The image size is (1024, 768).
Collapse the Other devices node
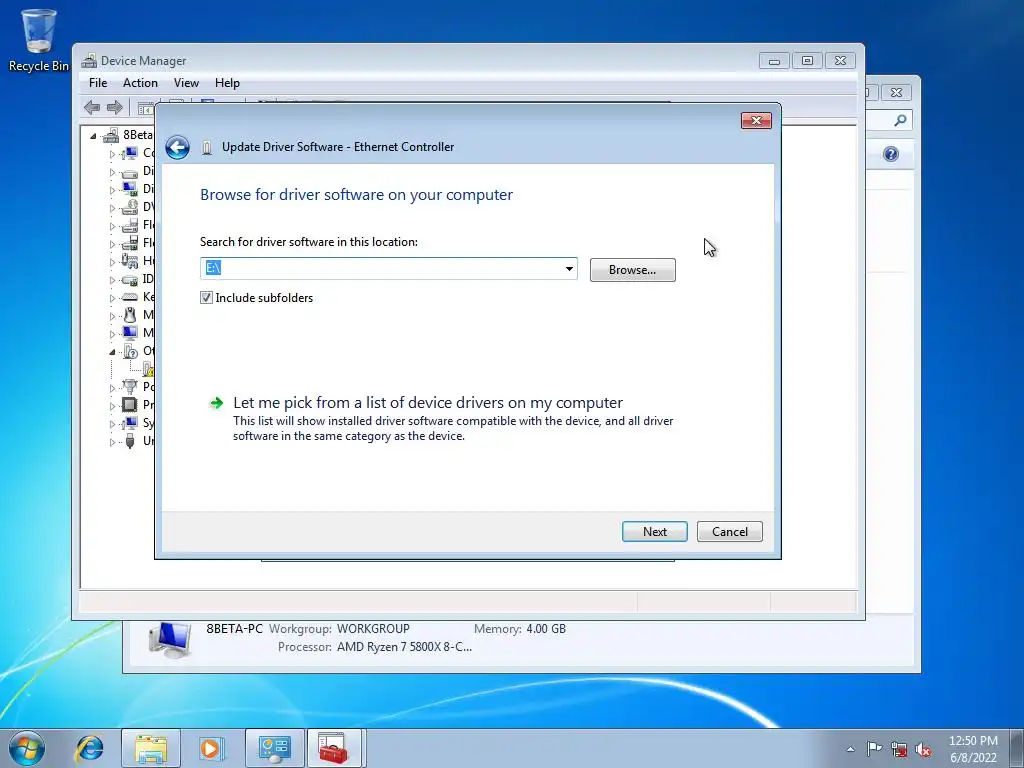(112, 352)
